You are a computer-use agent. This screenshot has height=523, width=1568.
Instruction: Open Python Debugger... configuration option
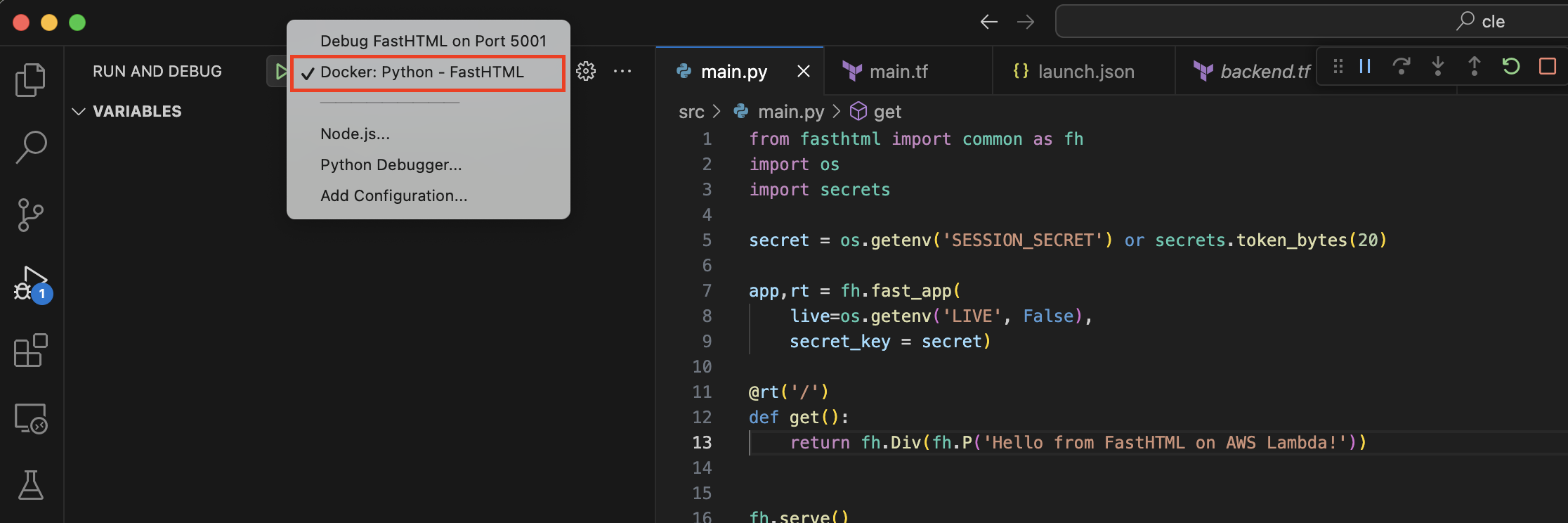click(x=391, y=164)
